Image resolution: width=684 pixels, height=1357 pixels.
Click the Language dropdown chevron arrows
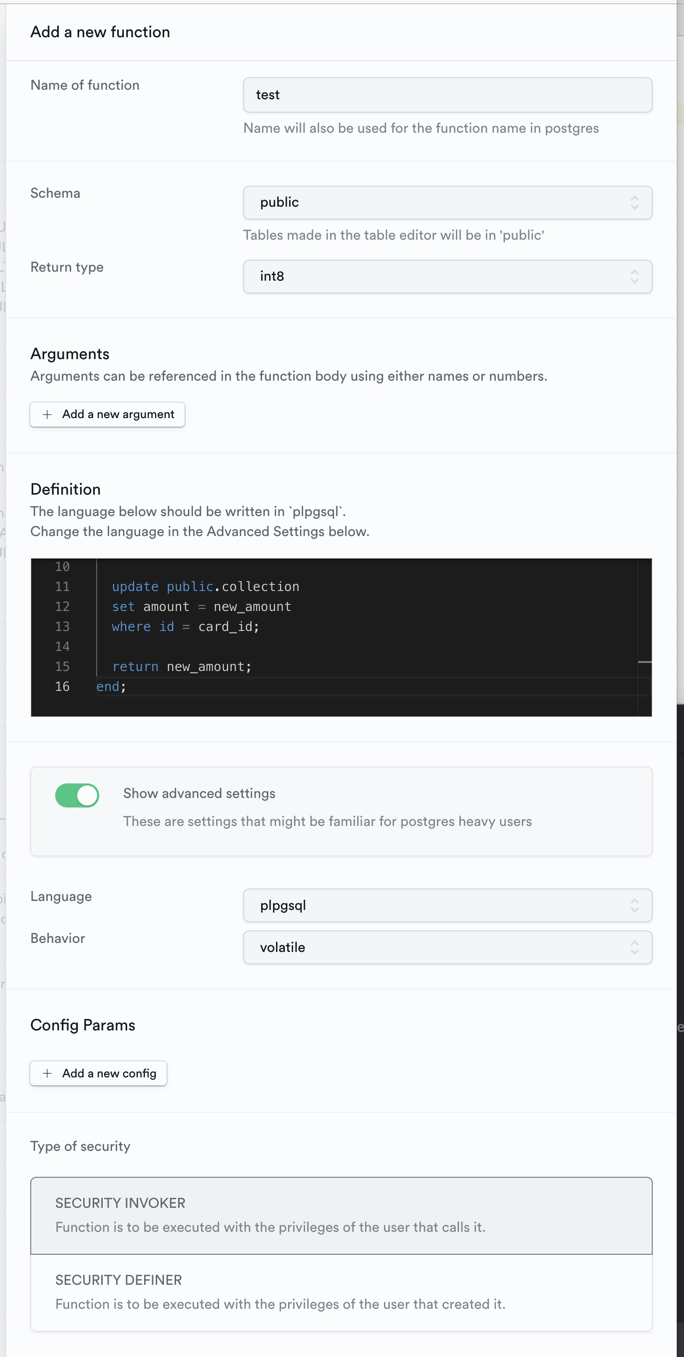point(634,905)
